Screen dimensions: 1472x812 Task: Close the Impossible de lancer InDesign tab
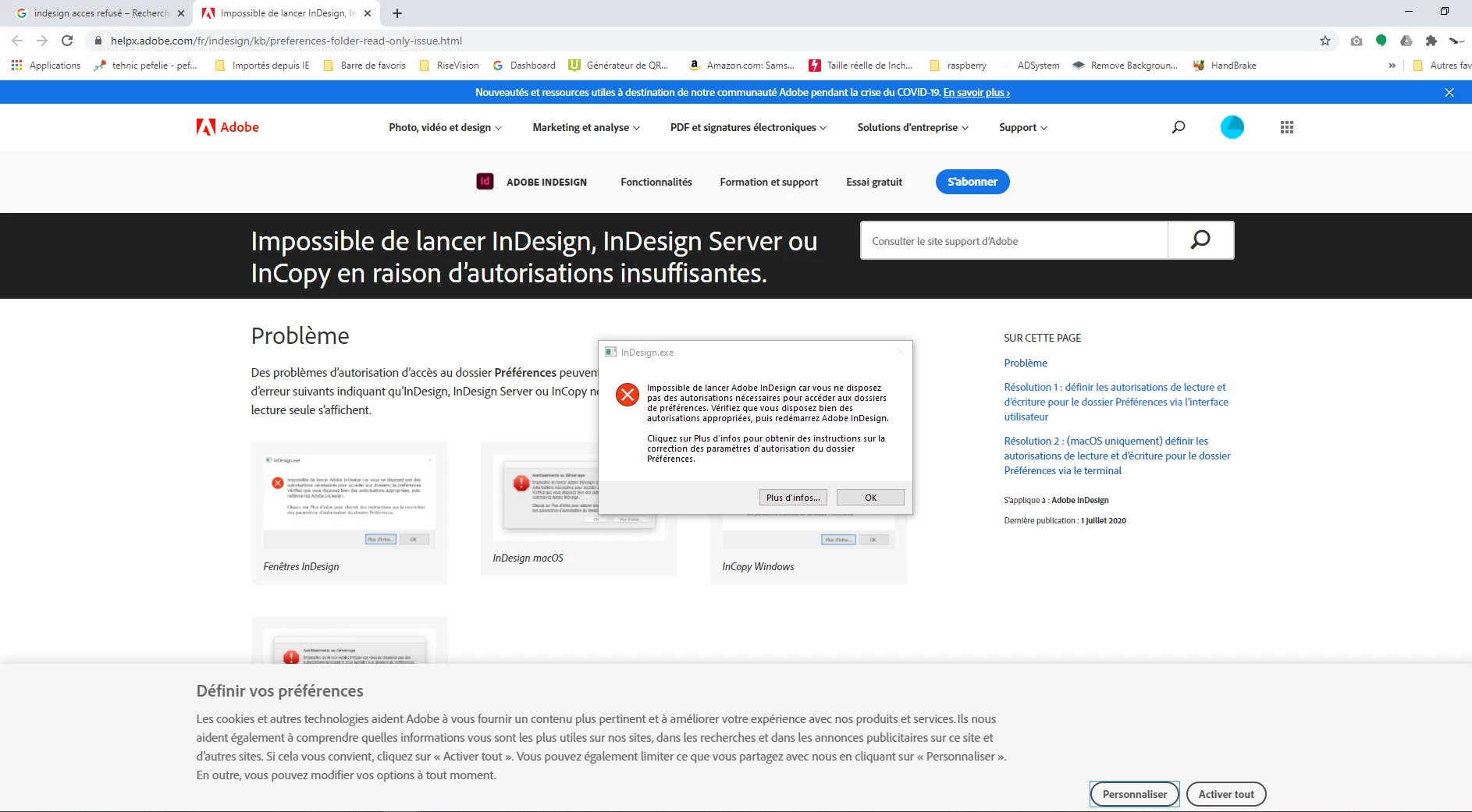368,13
